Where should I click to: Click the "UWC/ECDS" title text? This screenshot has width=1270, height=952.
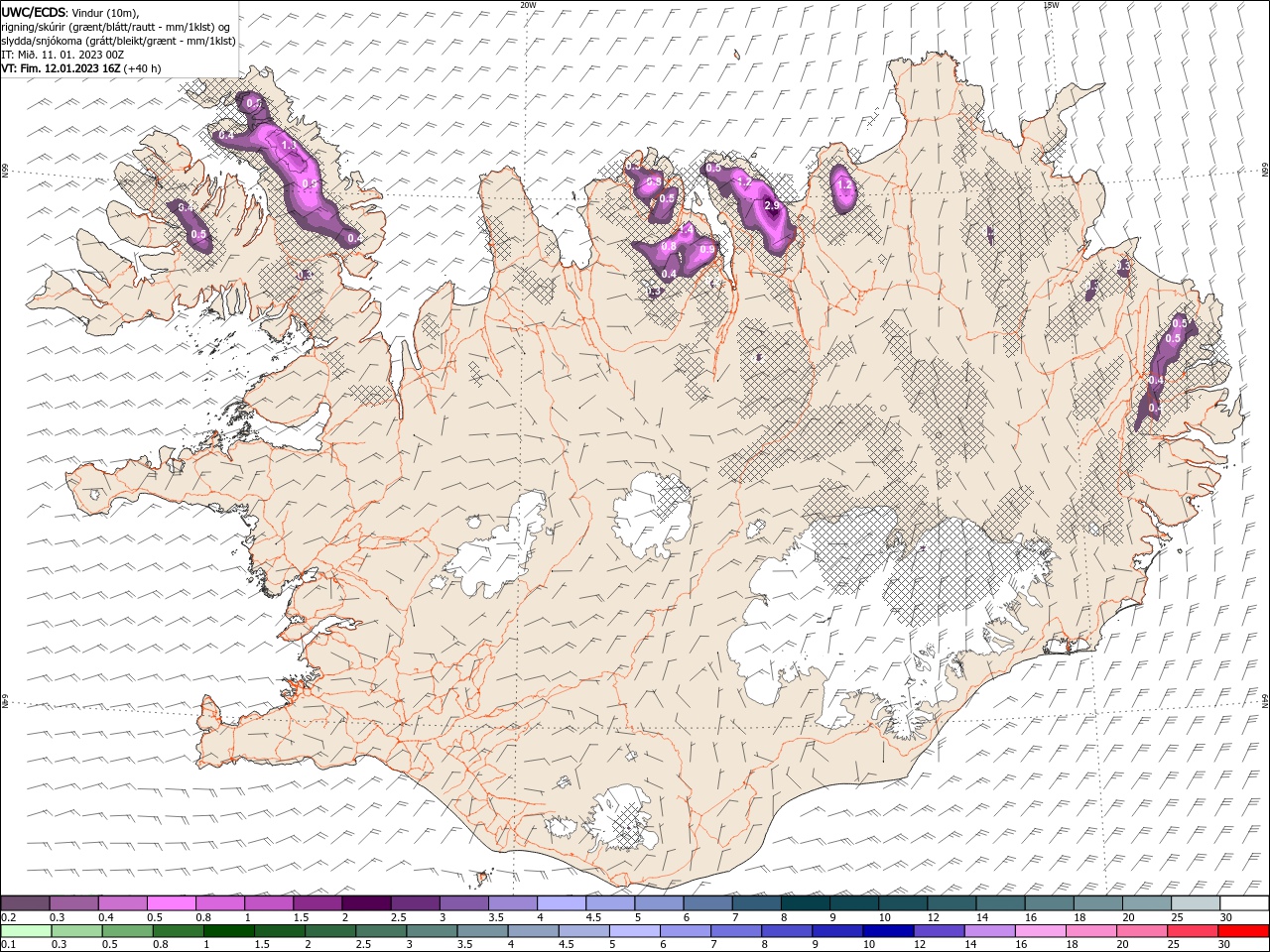(x=33, y=12)
